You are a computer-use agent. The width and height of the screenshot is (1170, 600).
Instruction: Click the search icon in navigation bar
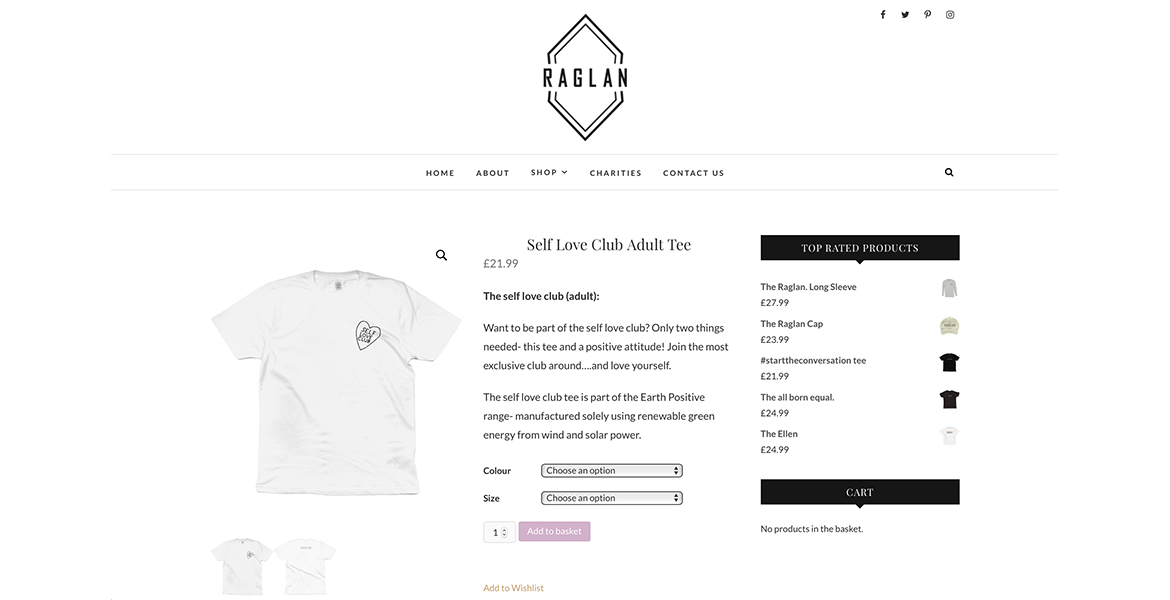click(949, 172)
